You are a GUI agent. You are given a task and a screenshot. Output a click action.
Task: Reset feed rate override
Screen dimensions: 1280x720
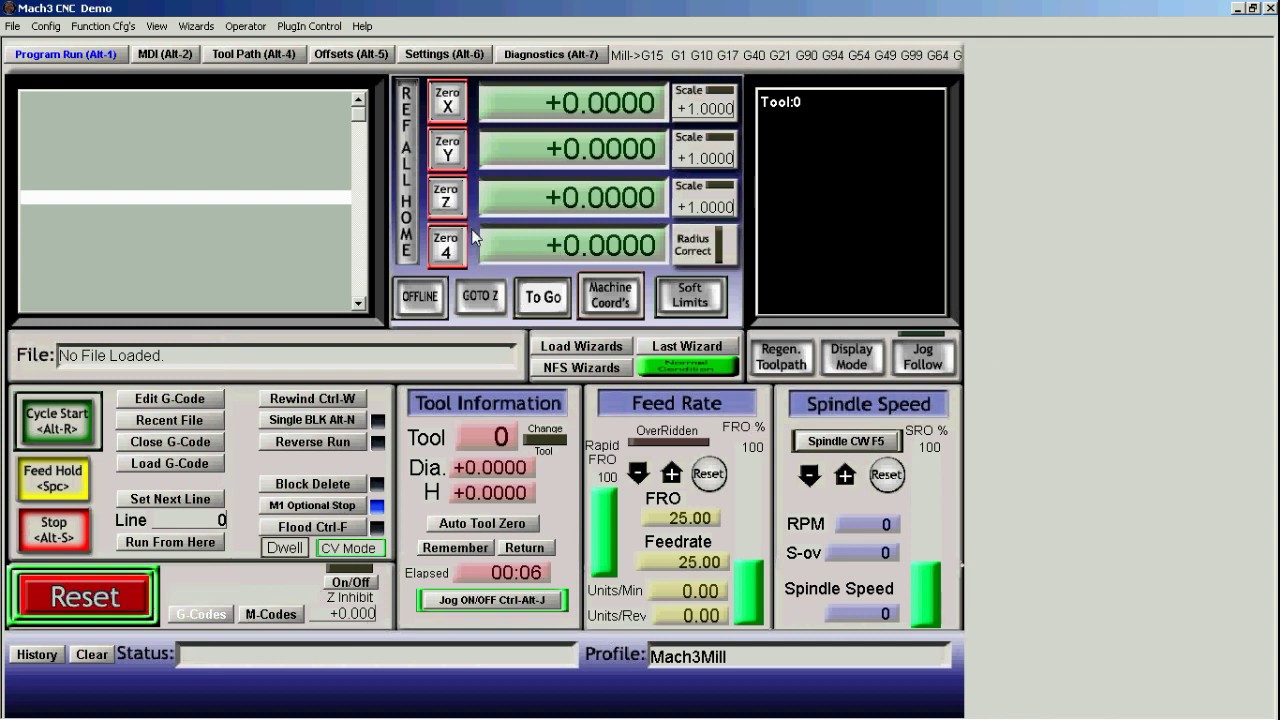point(708,474)
